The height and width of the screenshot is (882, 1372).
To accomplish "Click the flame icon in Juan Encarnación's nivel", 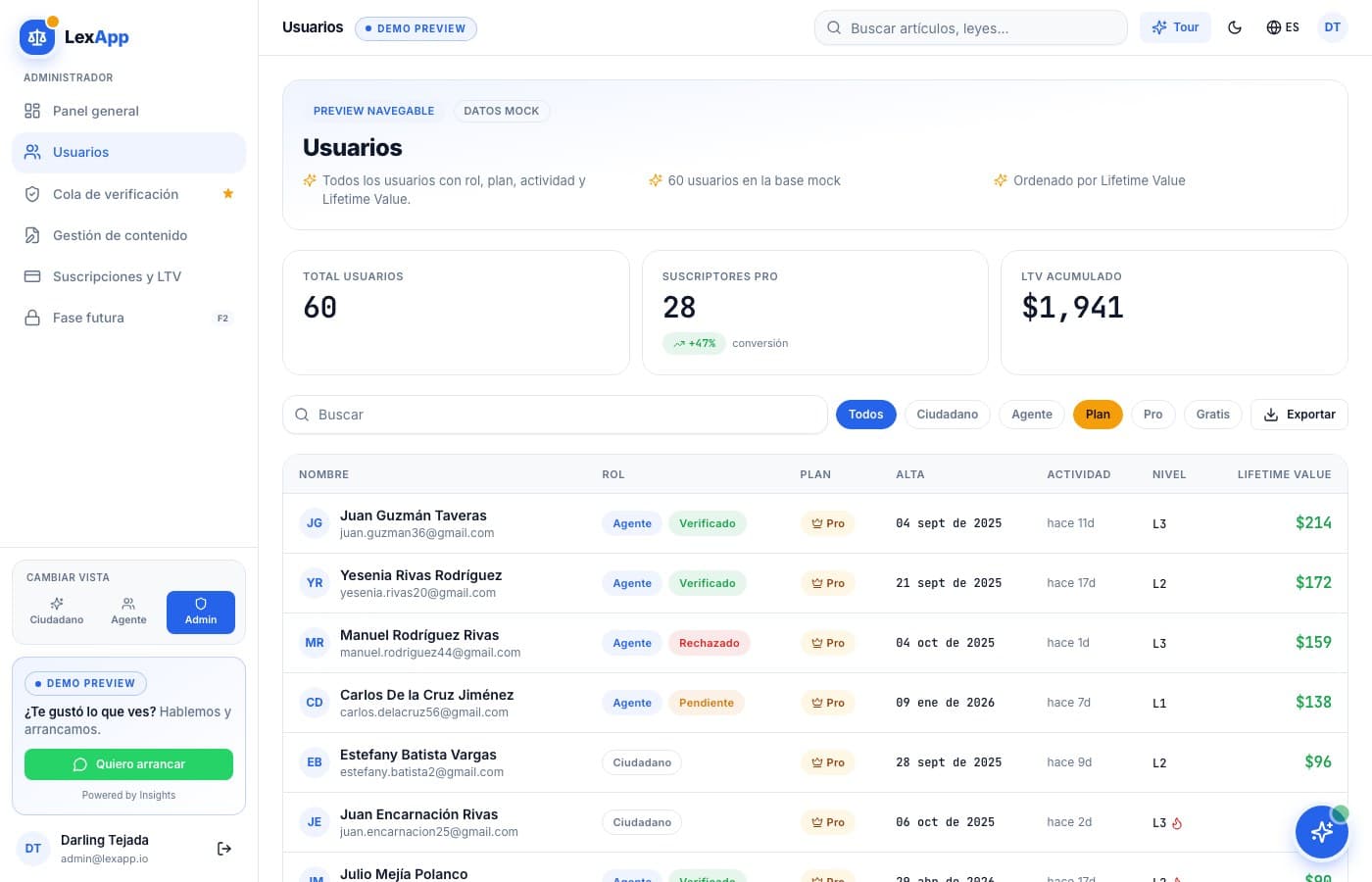I will pos(1177,823).
